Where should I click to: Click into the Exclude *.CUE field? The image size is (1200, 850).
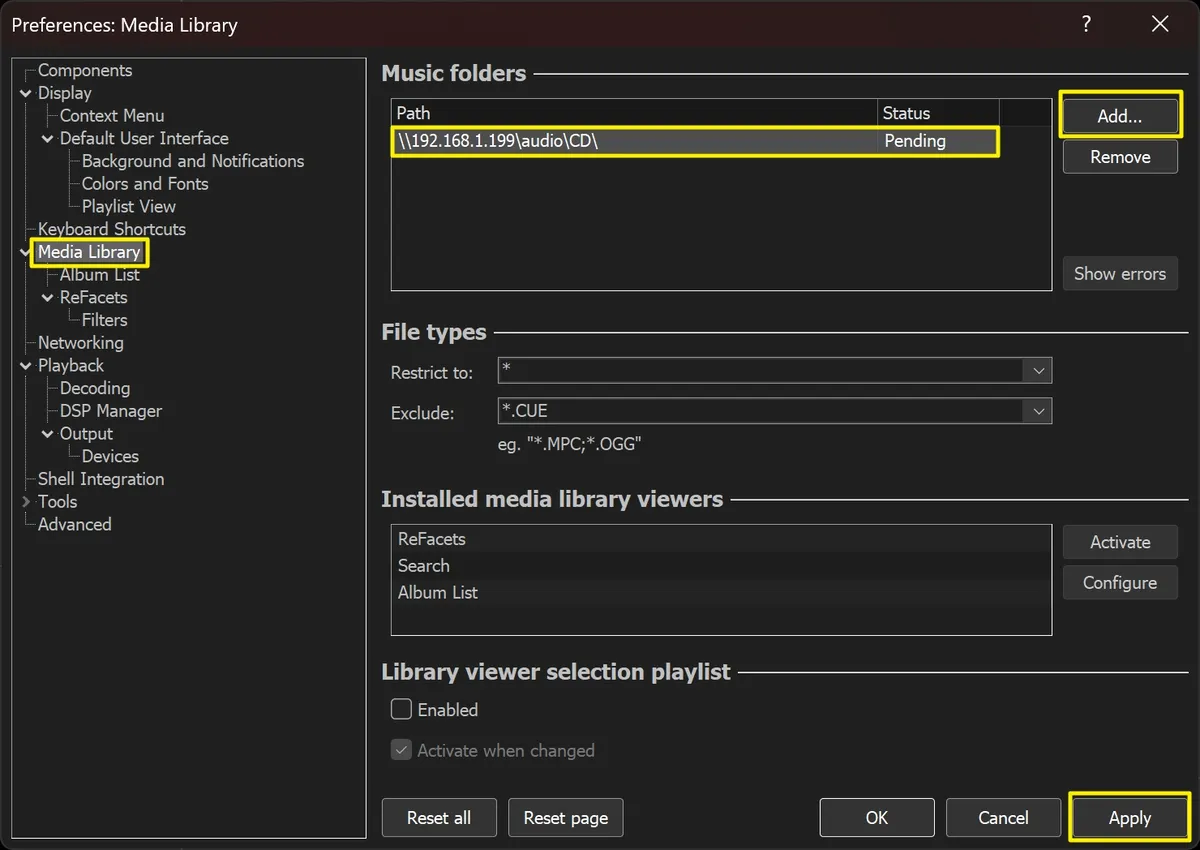click(x=761, y=411)
